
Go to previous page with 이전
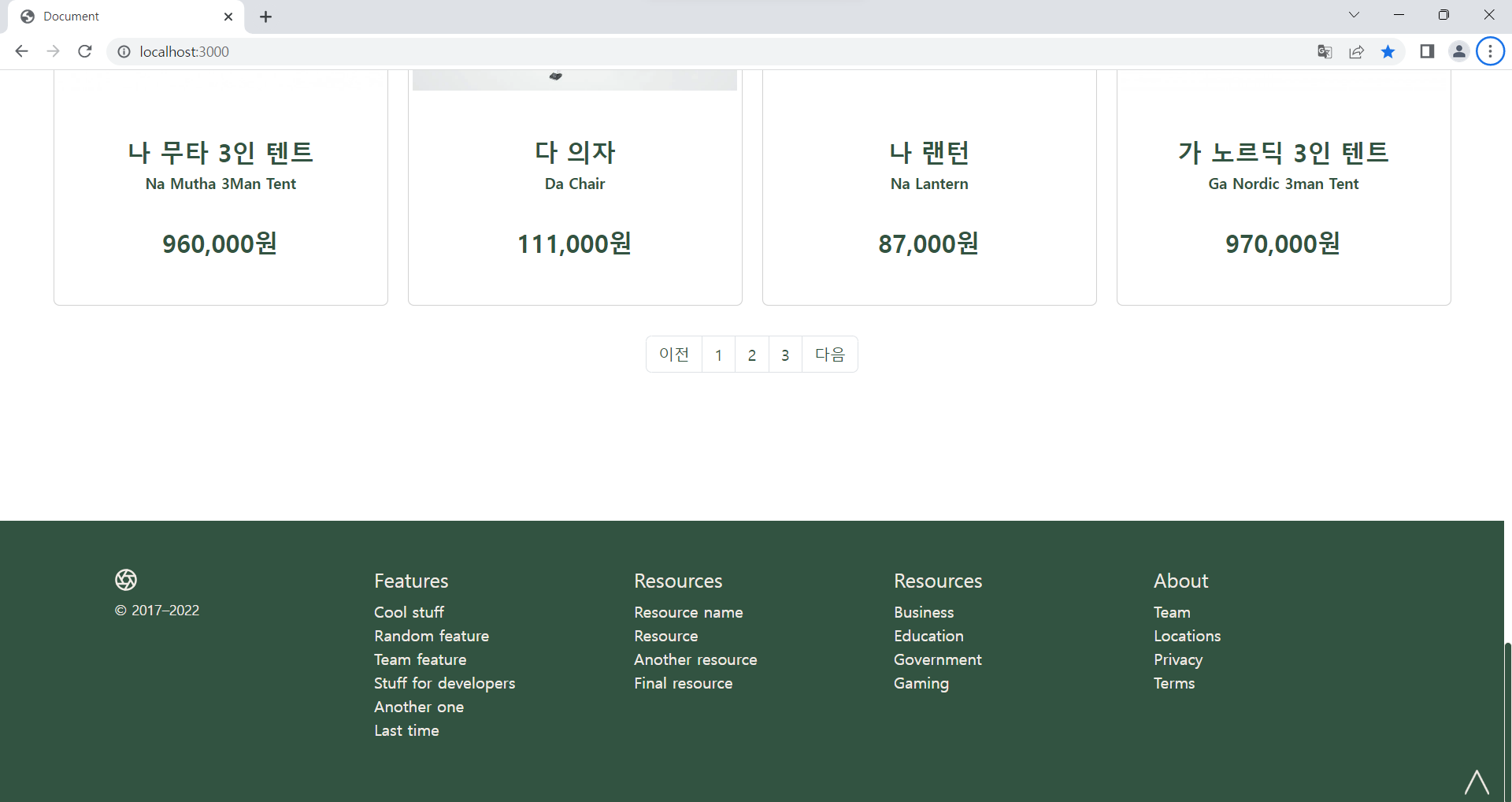(674, 355)
